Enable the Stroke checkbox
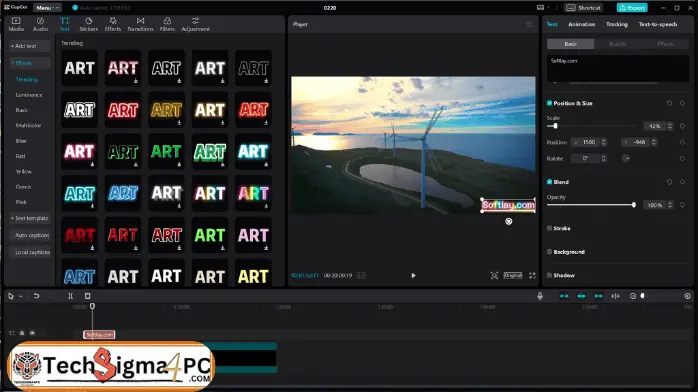This screenshot has height=392, width=698. tap(549, 228)
